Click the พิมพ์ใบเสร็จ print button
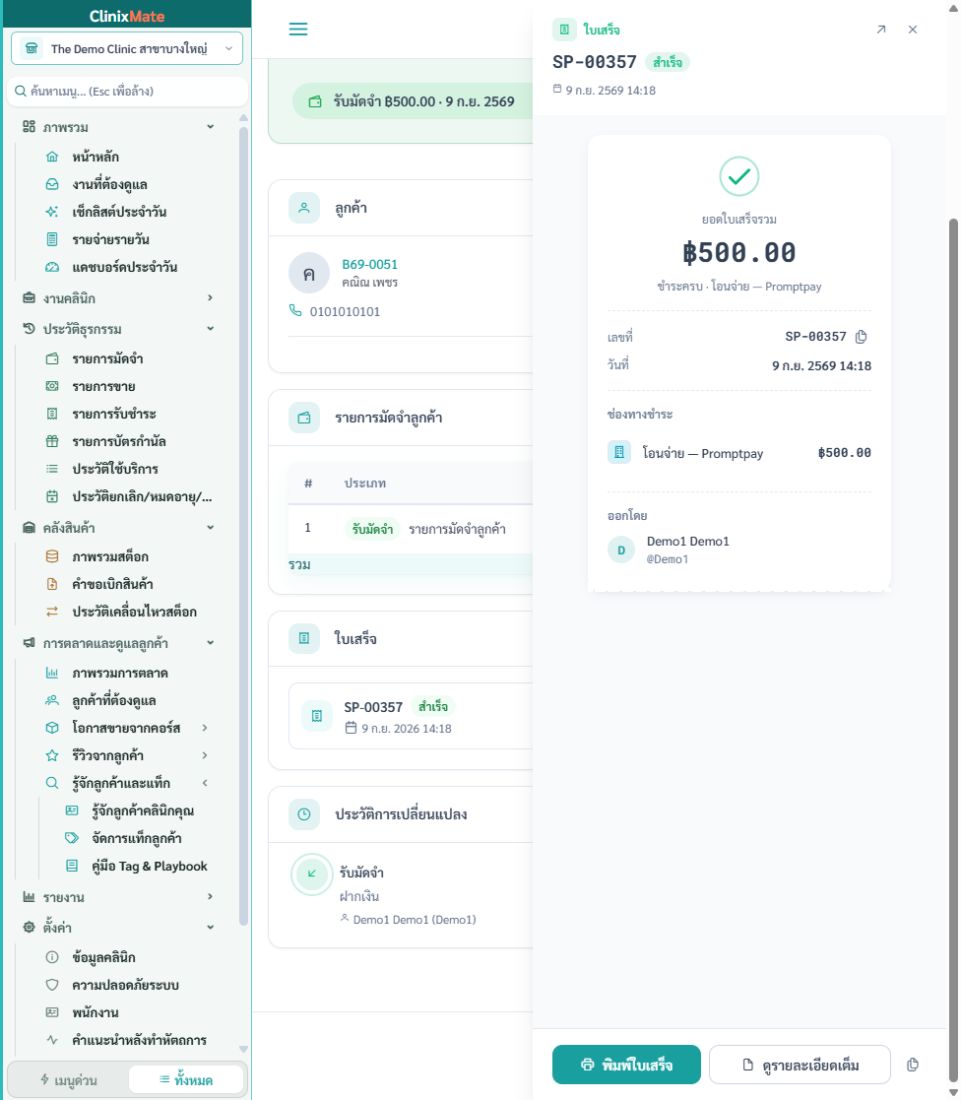 point(626,1064)
